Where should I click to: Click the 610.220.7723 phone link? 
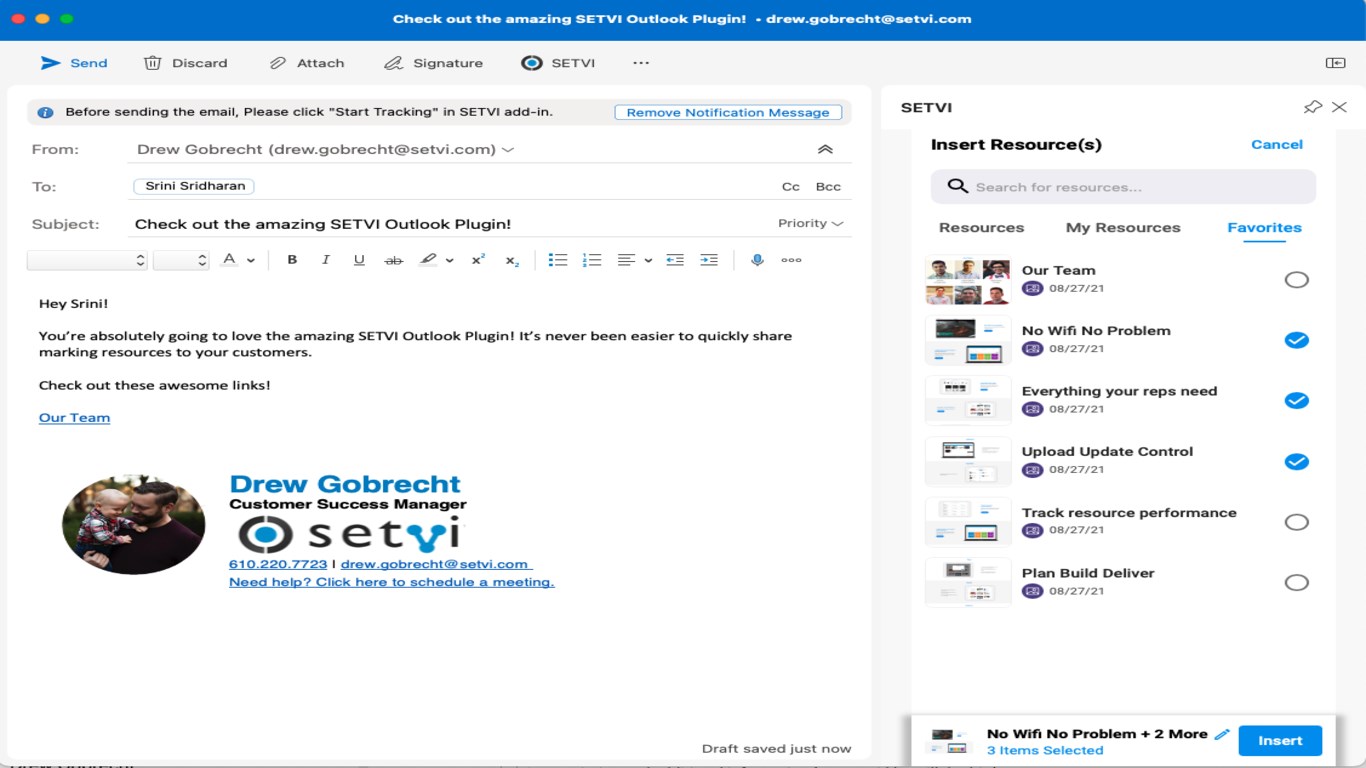tap(278, 564)
